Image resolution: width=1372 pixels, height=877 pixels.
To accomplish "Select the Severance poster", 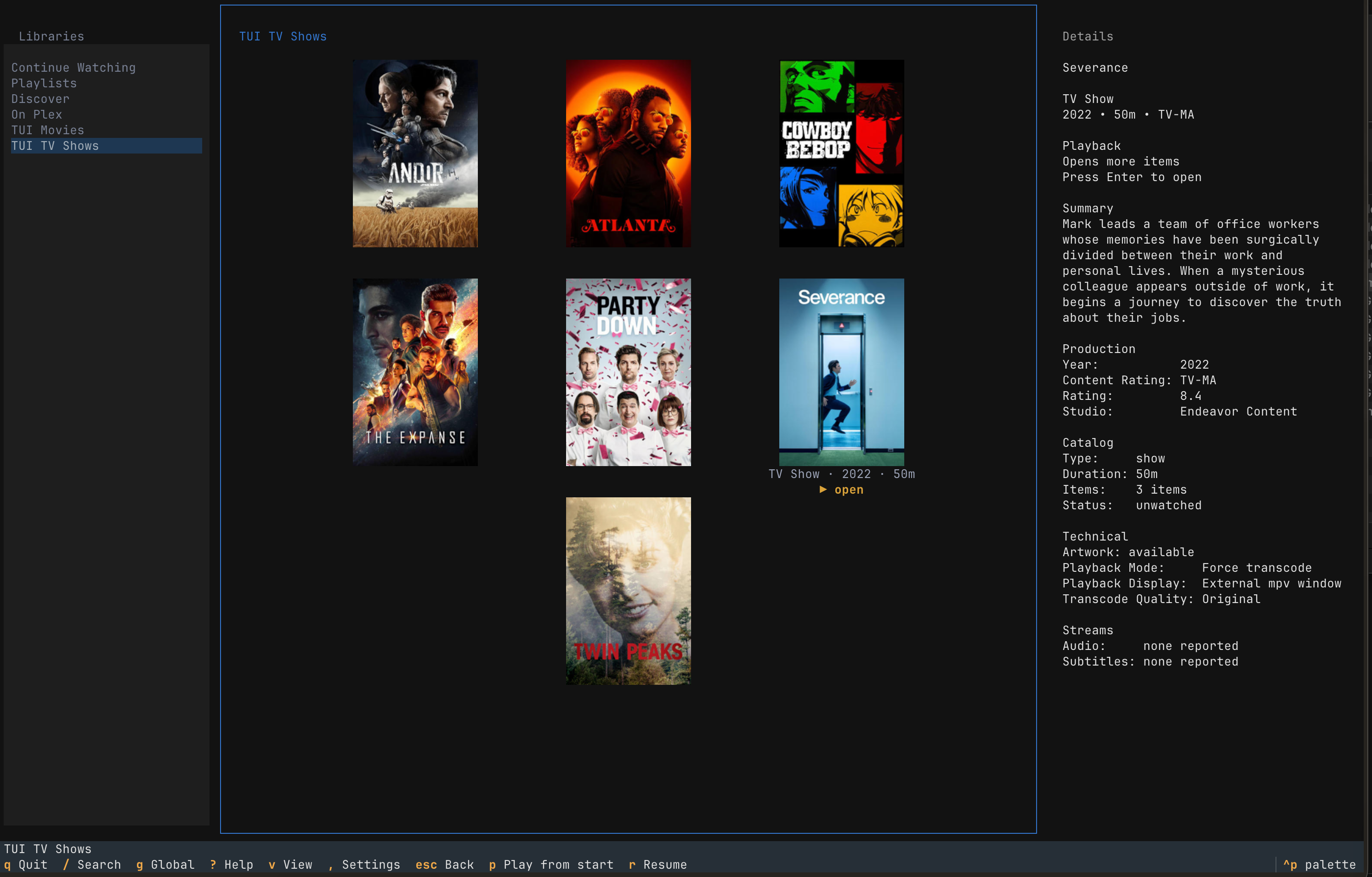I will [842, 372].
